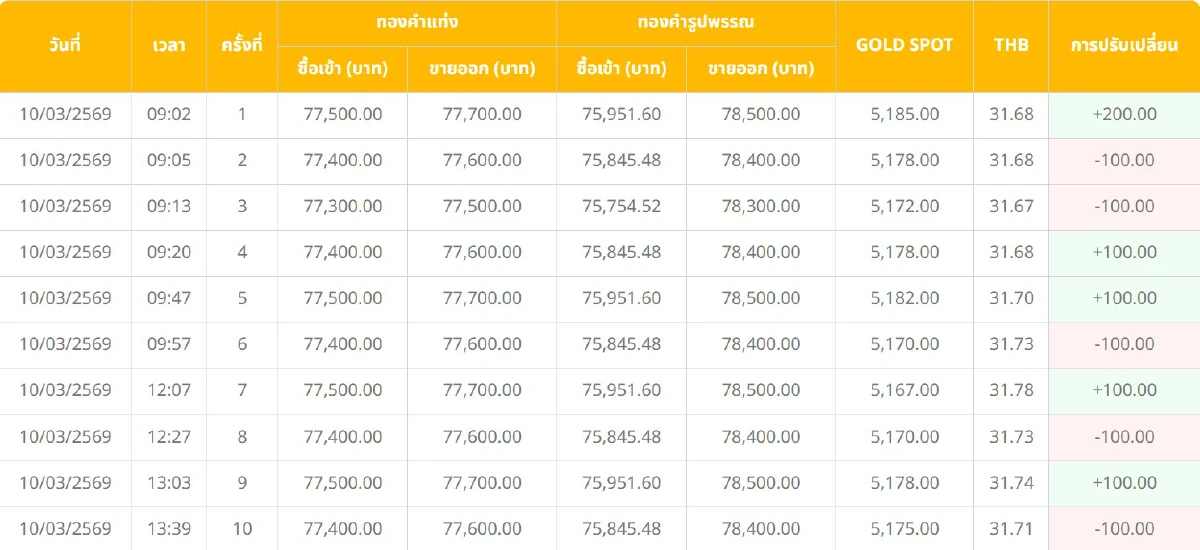Select the ทองคำแท่ง group header
Viewport: 1200px width, 550px height.
[417, 22]
